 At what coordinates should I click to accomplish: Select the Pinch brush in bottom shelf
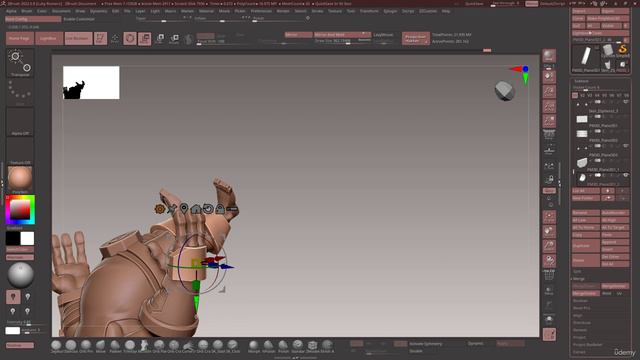click(283, 346)
